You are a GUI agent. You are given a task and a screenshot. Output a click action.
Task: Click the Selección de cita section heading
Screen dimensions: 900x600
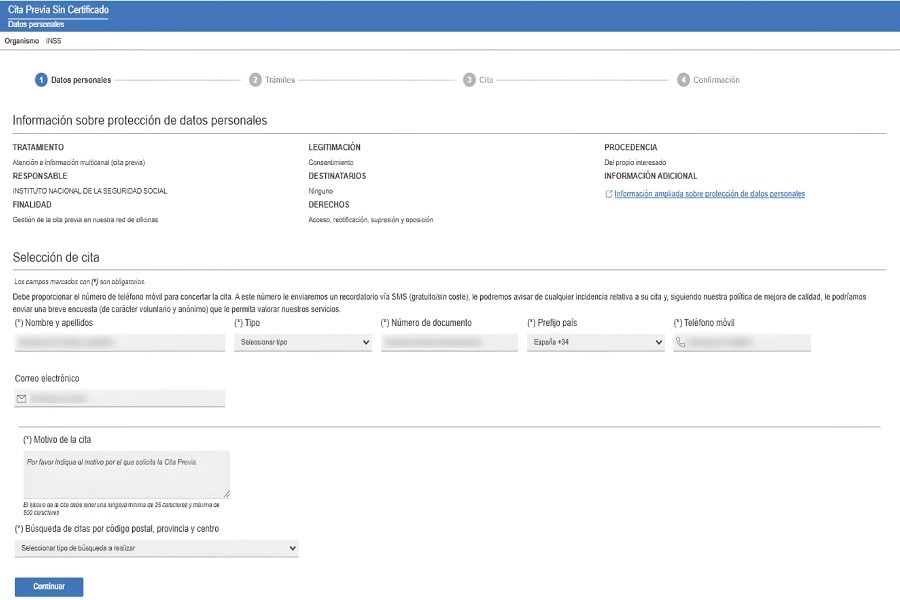(x=56, y=257)
